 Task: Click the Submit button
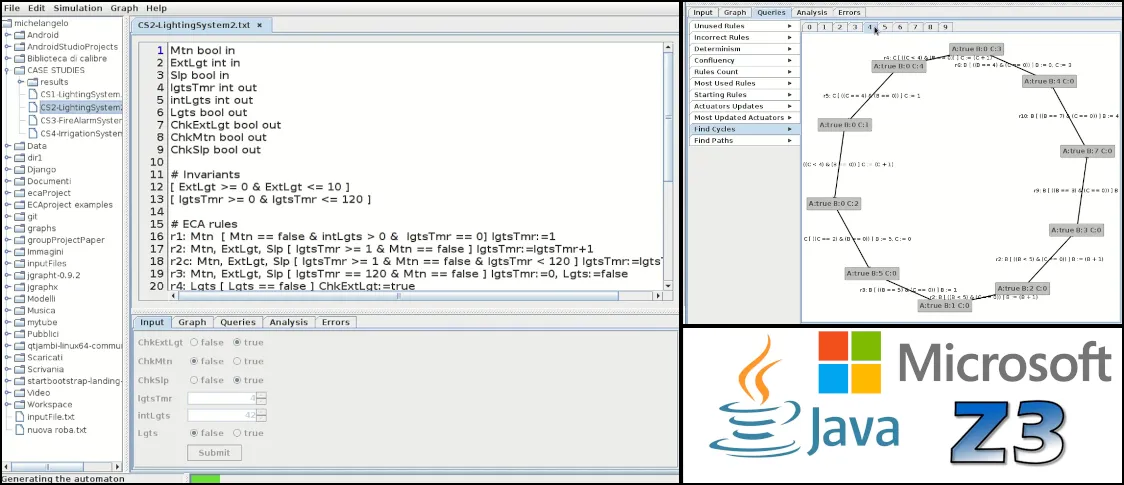pyautogui.click(x=214, y=453)
